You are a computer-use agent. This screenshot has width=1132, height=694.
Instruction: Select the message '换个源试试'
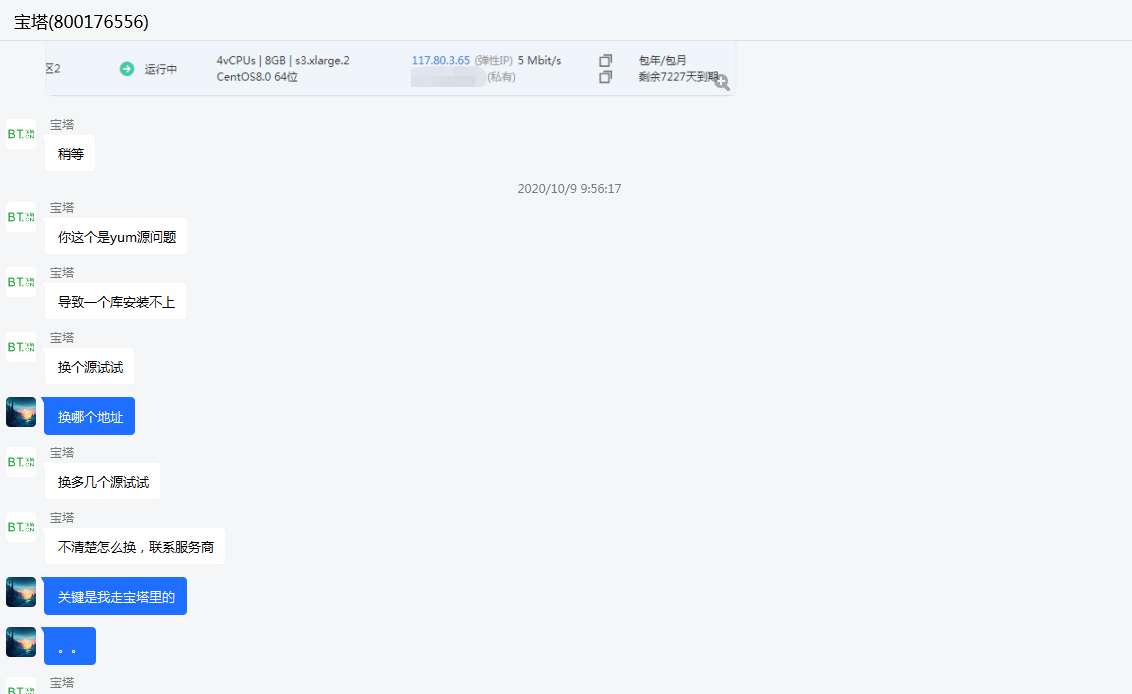[x=90, y=366]
